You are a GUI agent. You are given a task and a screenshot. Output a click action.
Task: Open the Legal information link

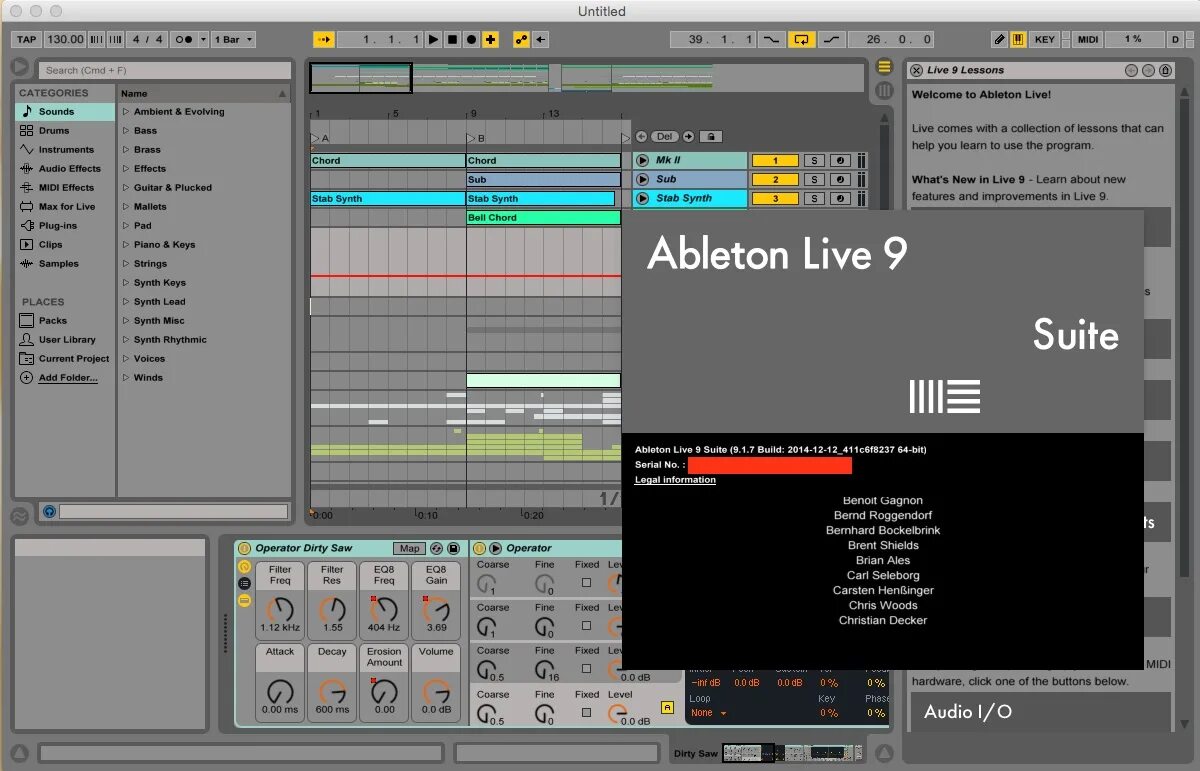coord(675,480)
